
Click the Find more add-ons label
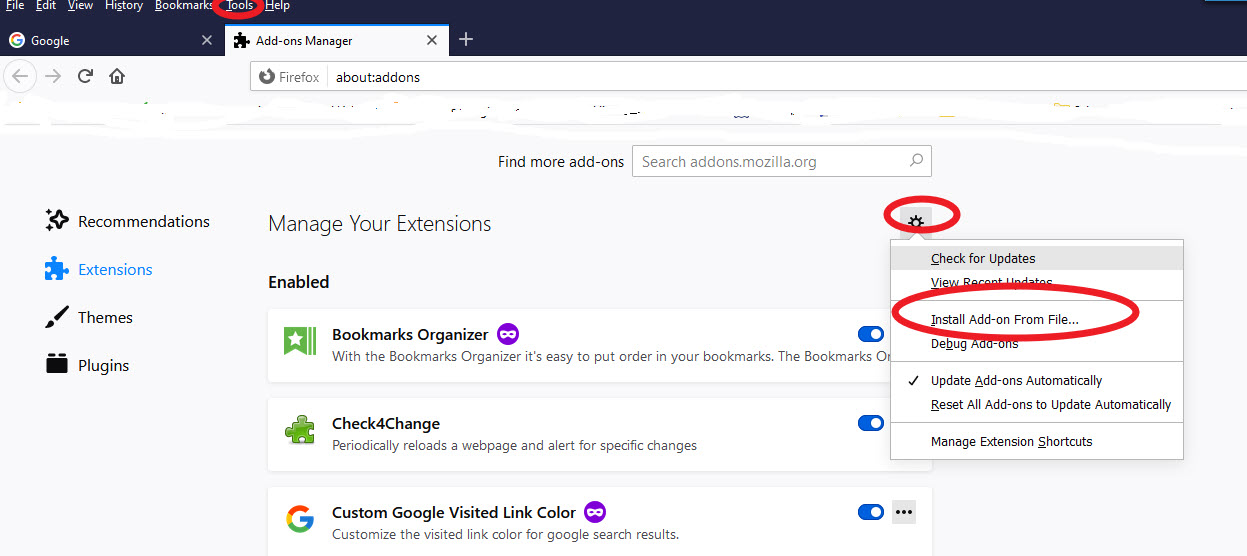click(x=561, y=161)
